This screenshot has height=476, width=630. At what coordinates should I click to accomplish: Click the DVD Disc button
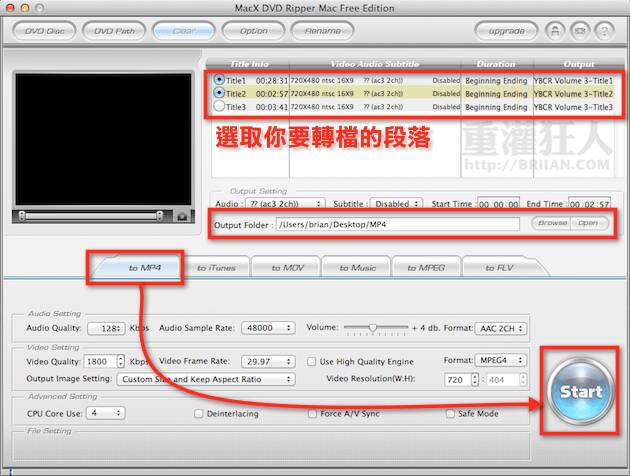point(44,31)
